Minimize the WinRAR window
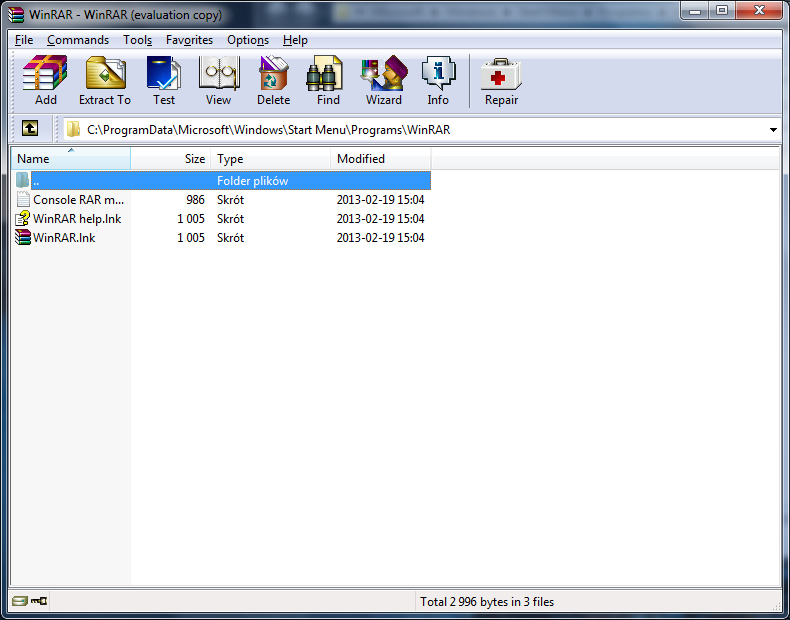This screenshot has width=790, height=620. coord(695,10)
